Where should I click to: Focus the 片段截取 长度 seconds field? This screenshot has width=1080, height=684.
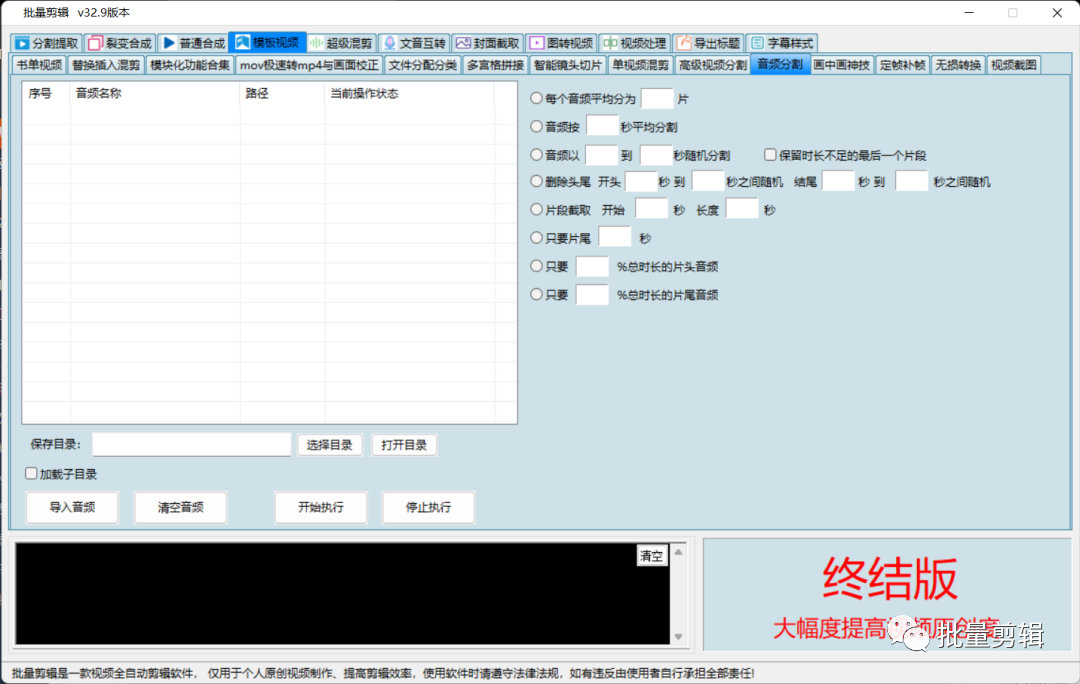pyautogui.click(x=742, y=209)
